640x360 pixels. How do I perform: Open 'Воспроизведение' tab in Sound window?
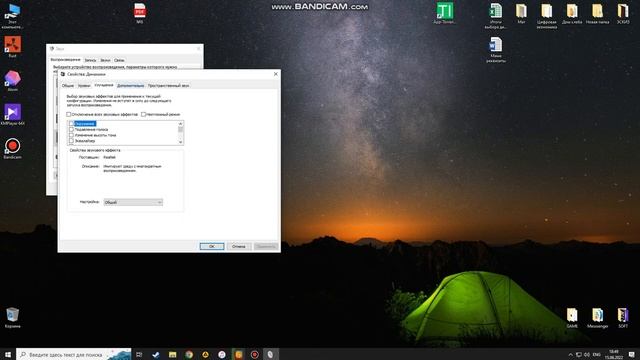[x=66, y=60]
